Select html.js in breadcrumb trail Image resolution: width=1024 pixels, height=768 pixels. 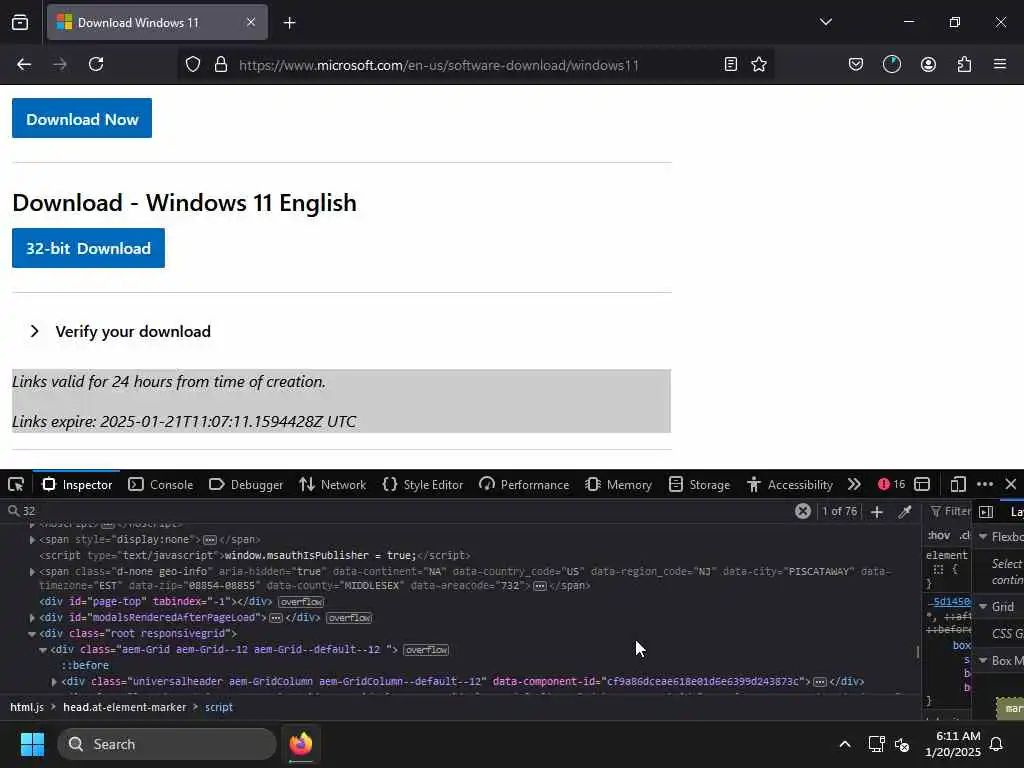[27, 707]
